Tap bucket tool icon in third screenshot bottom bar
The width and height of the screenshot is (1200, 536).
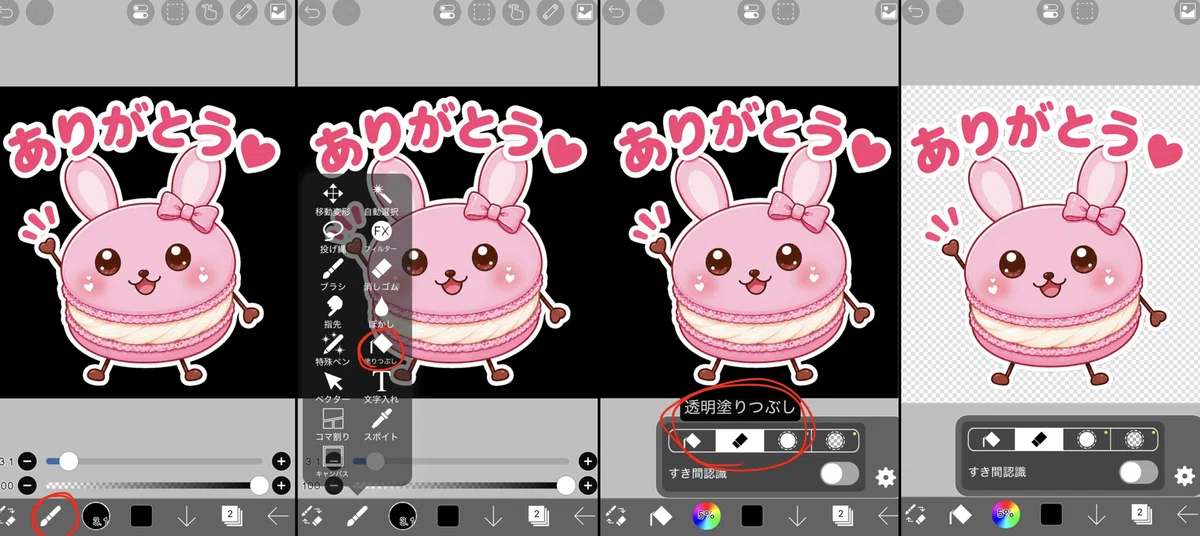pyautogui.click(x=660, y=516)
